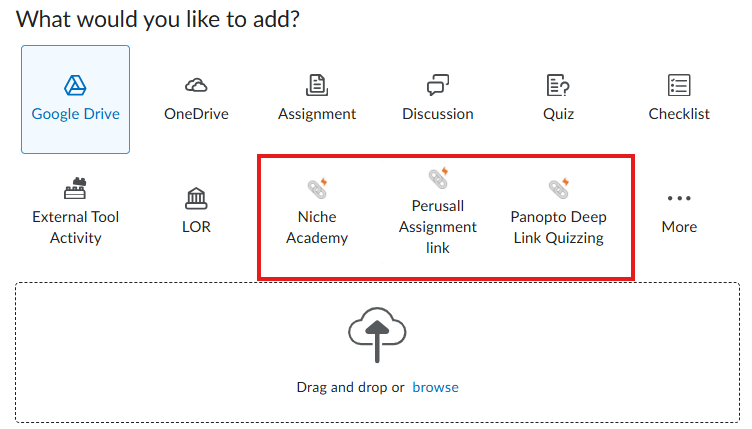Select the Perusall Assignment link icon
752x429 pixels.
click(x=438, y=178)
